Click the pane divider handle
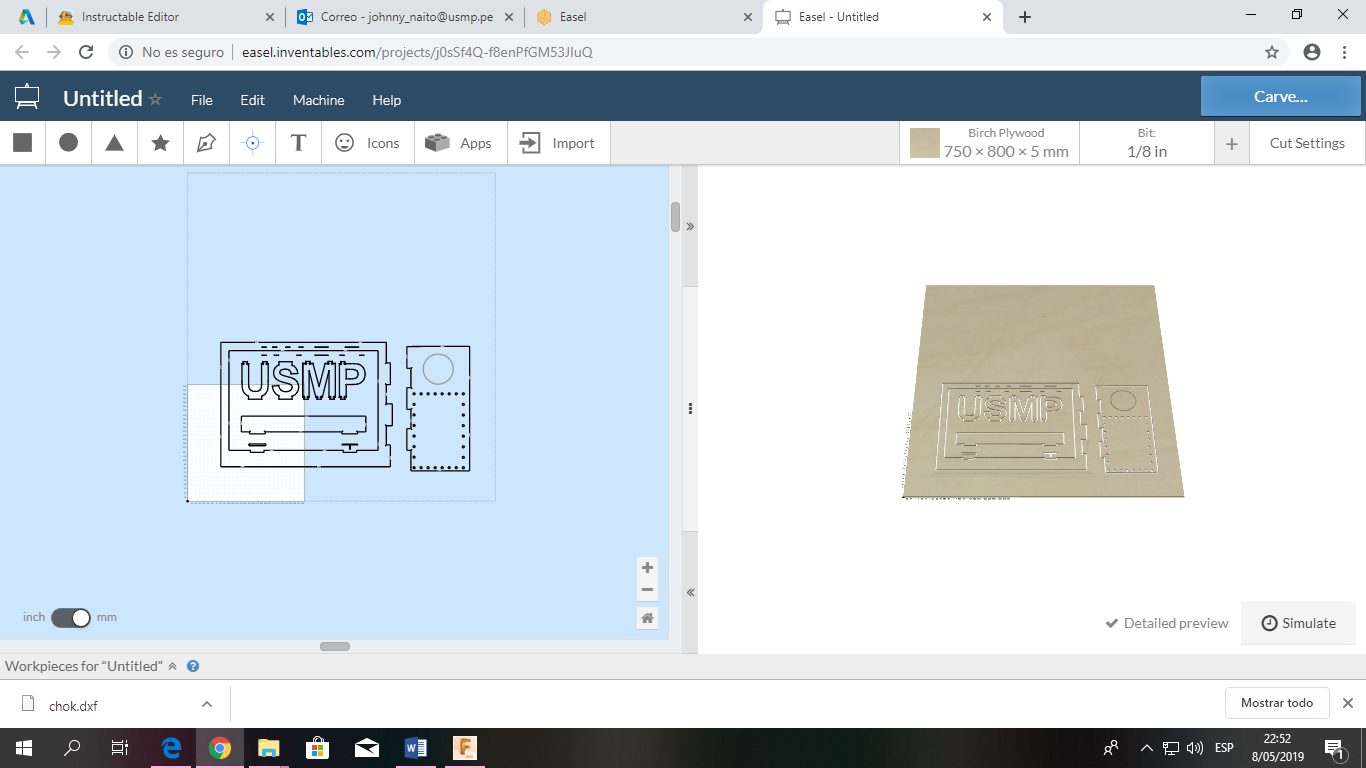1366x768 pixels. (x=690, y=408)
